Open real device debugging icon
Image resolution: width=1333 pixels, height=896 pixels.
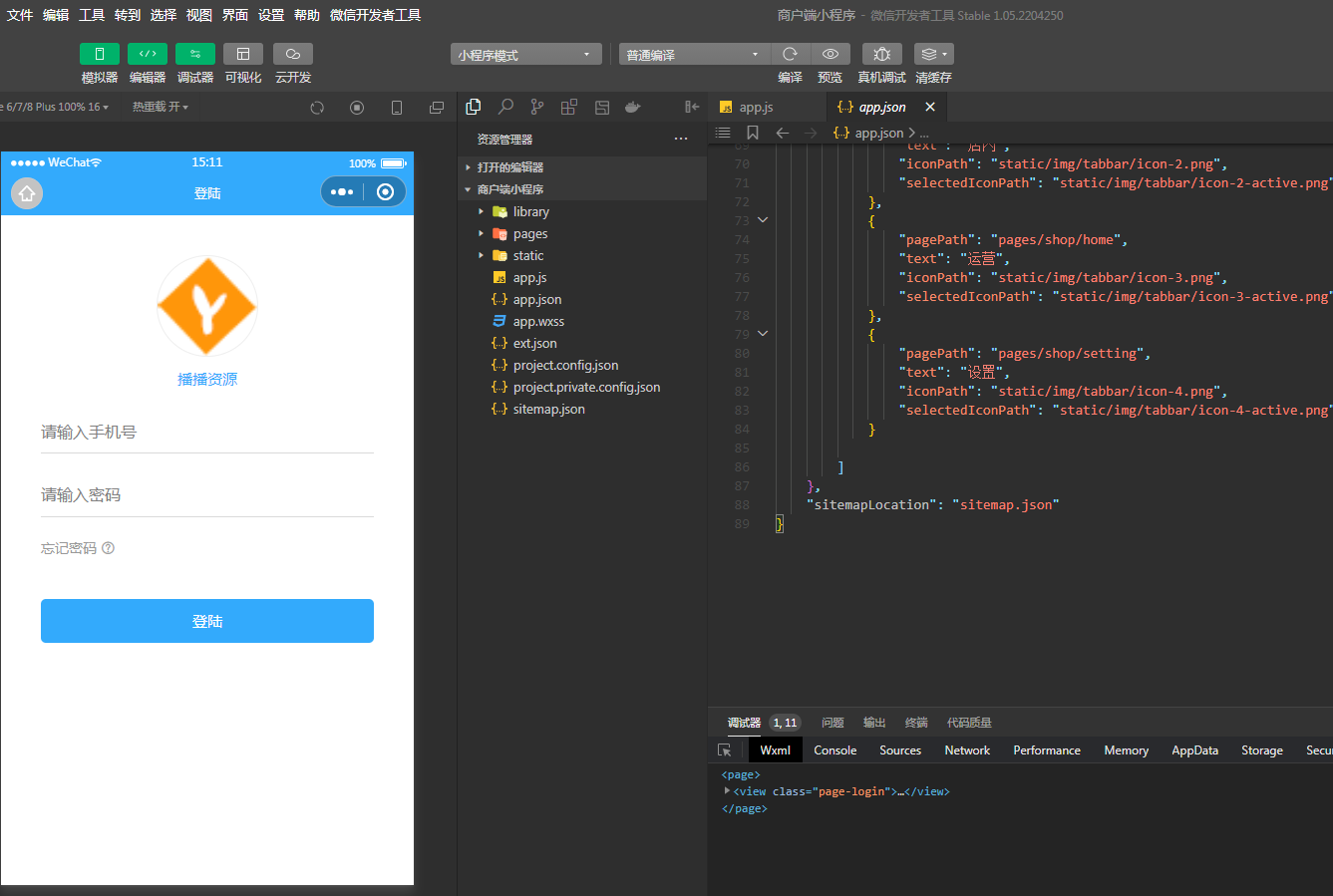[881, 54]
